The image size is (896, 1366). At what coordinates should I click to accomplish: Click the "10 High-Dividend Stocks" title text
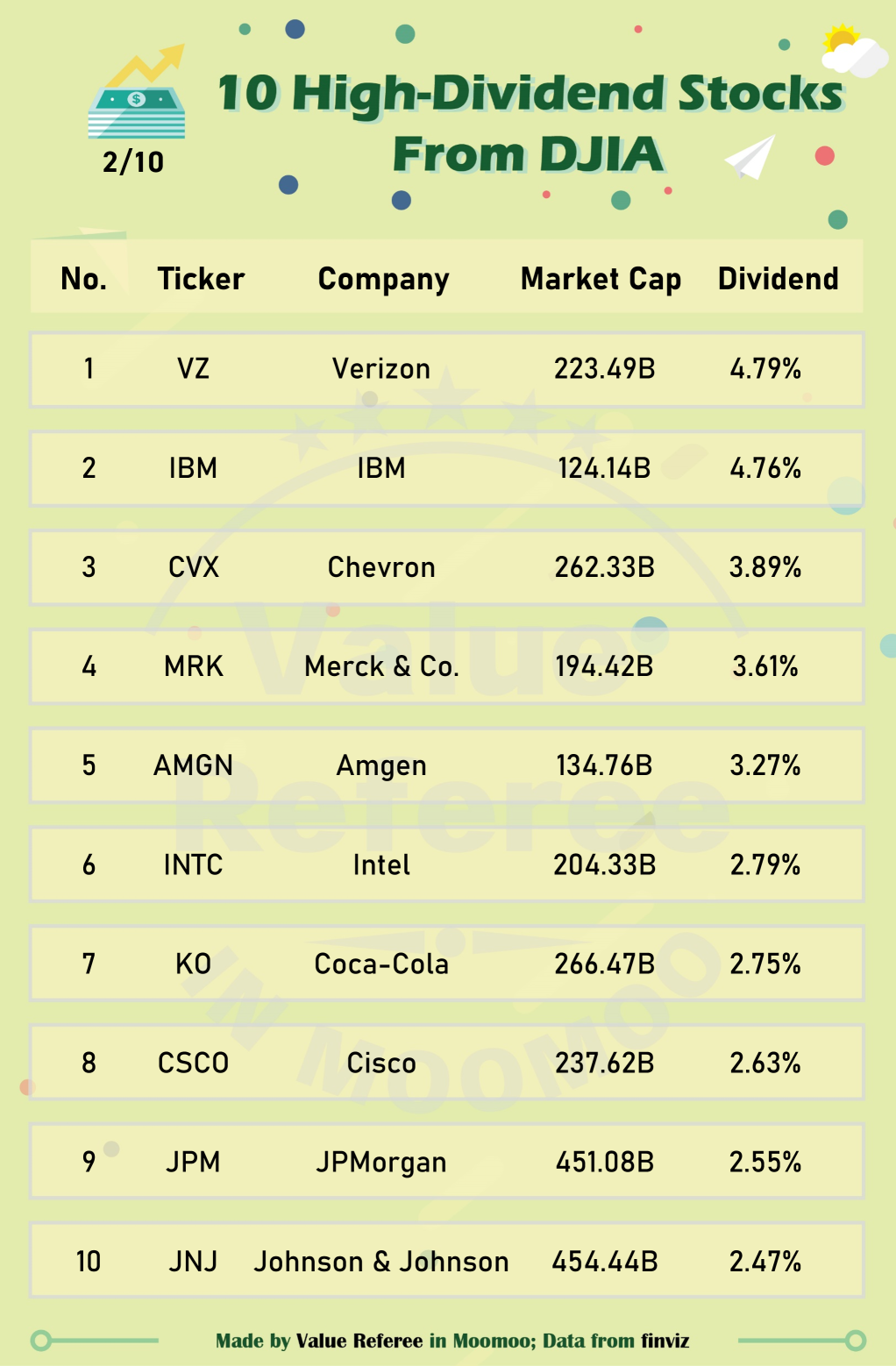(x=530, y=93)
